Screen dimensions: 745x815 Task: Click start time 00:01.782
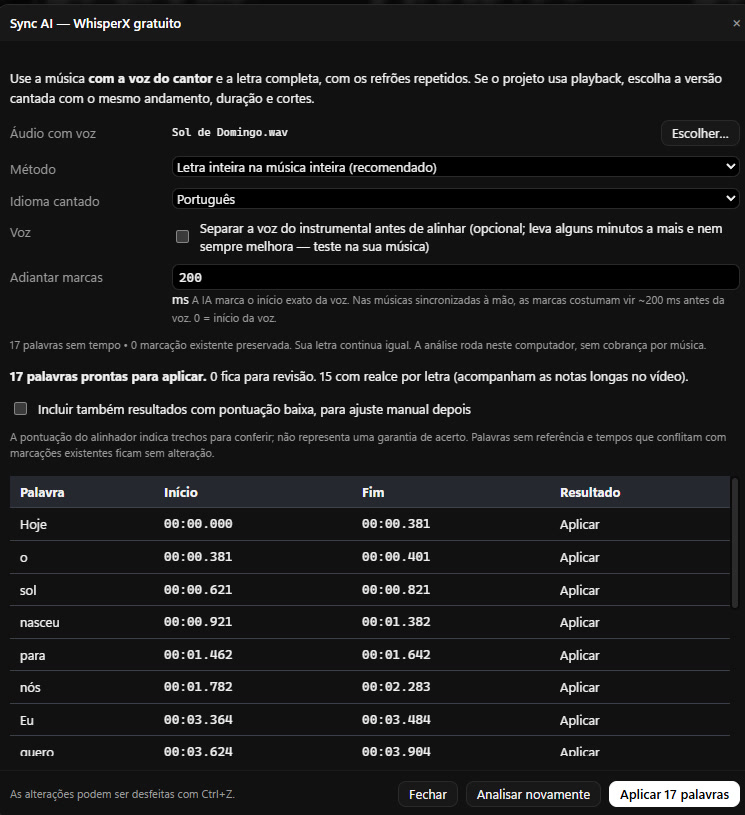pos(198,687)
